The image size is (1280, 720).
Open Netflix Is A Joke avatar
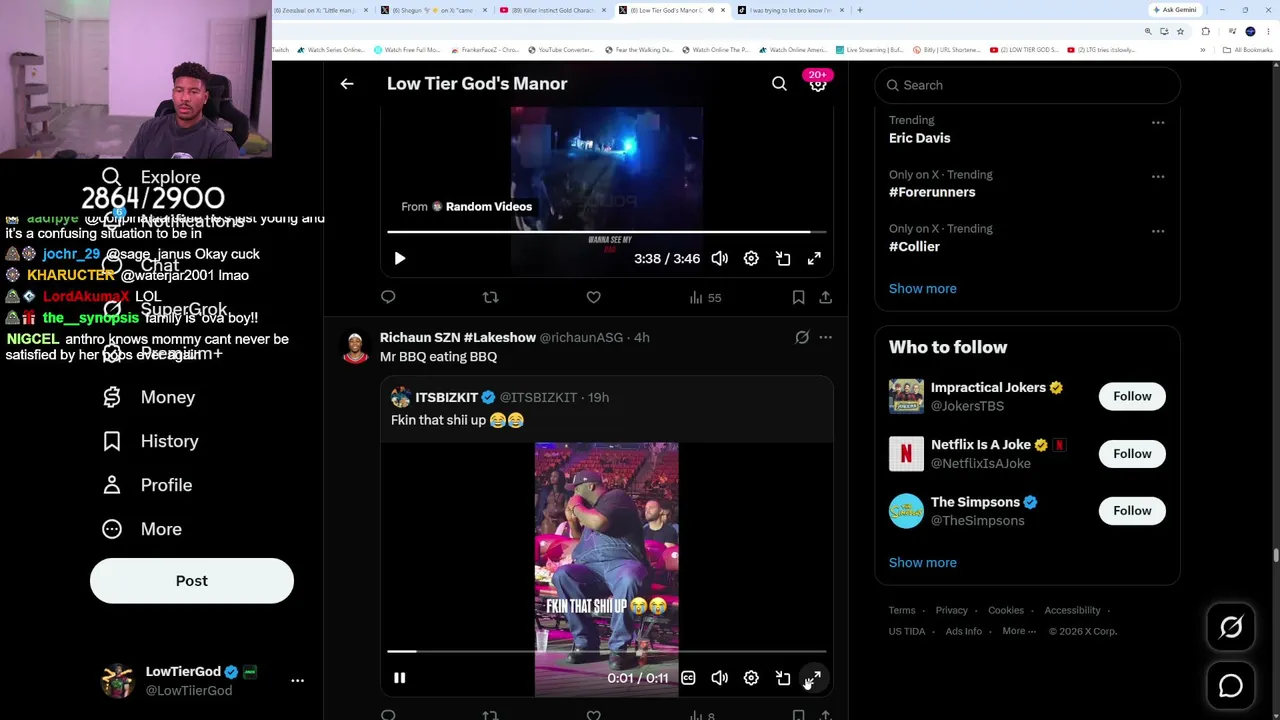point(906,454)
